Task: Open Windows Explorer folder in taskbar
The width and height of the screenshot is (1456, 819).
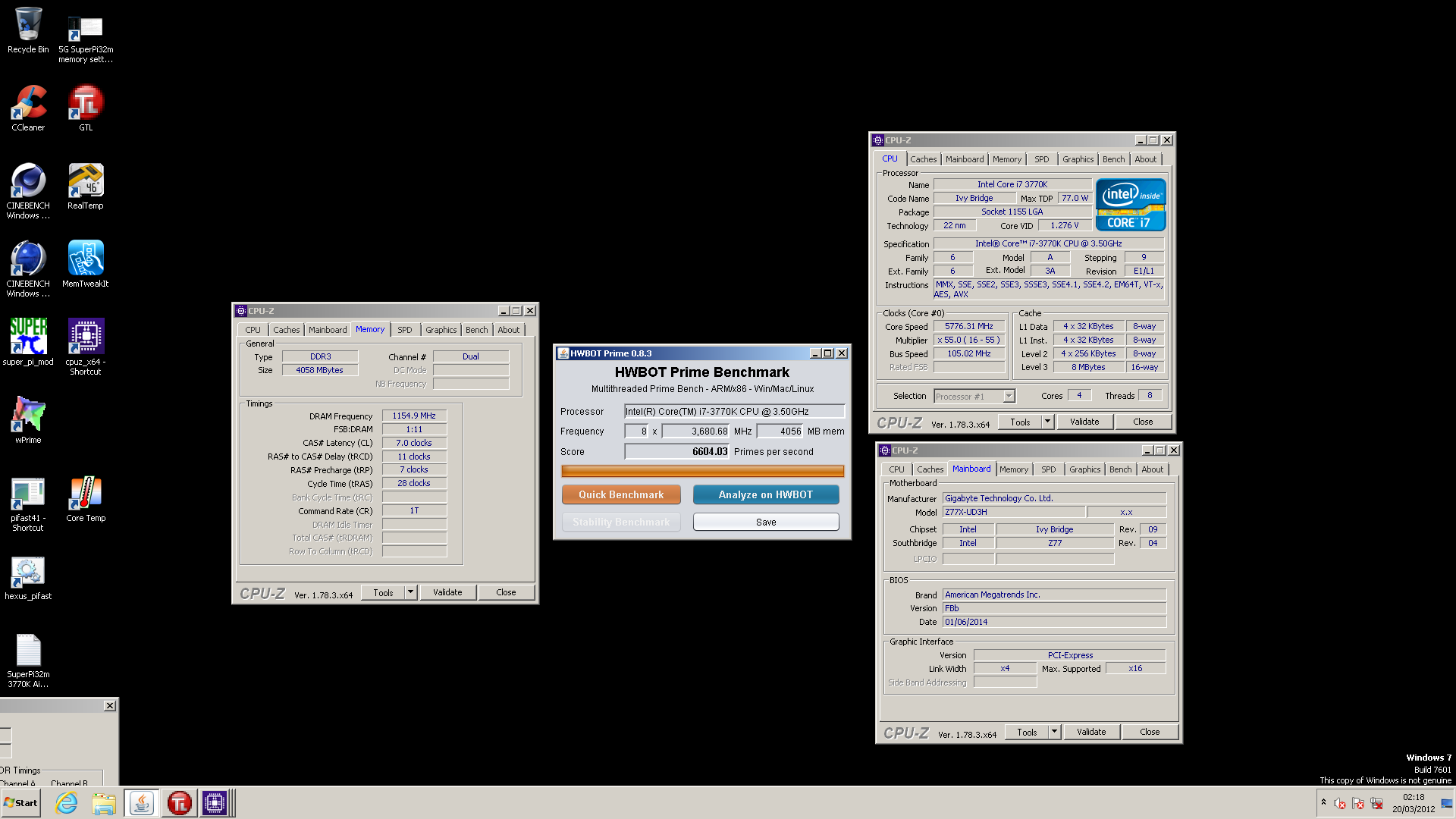Action: [104, 803]
